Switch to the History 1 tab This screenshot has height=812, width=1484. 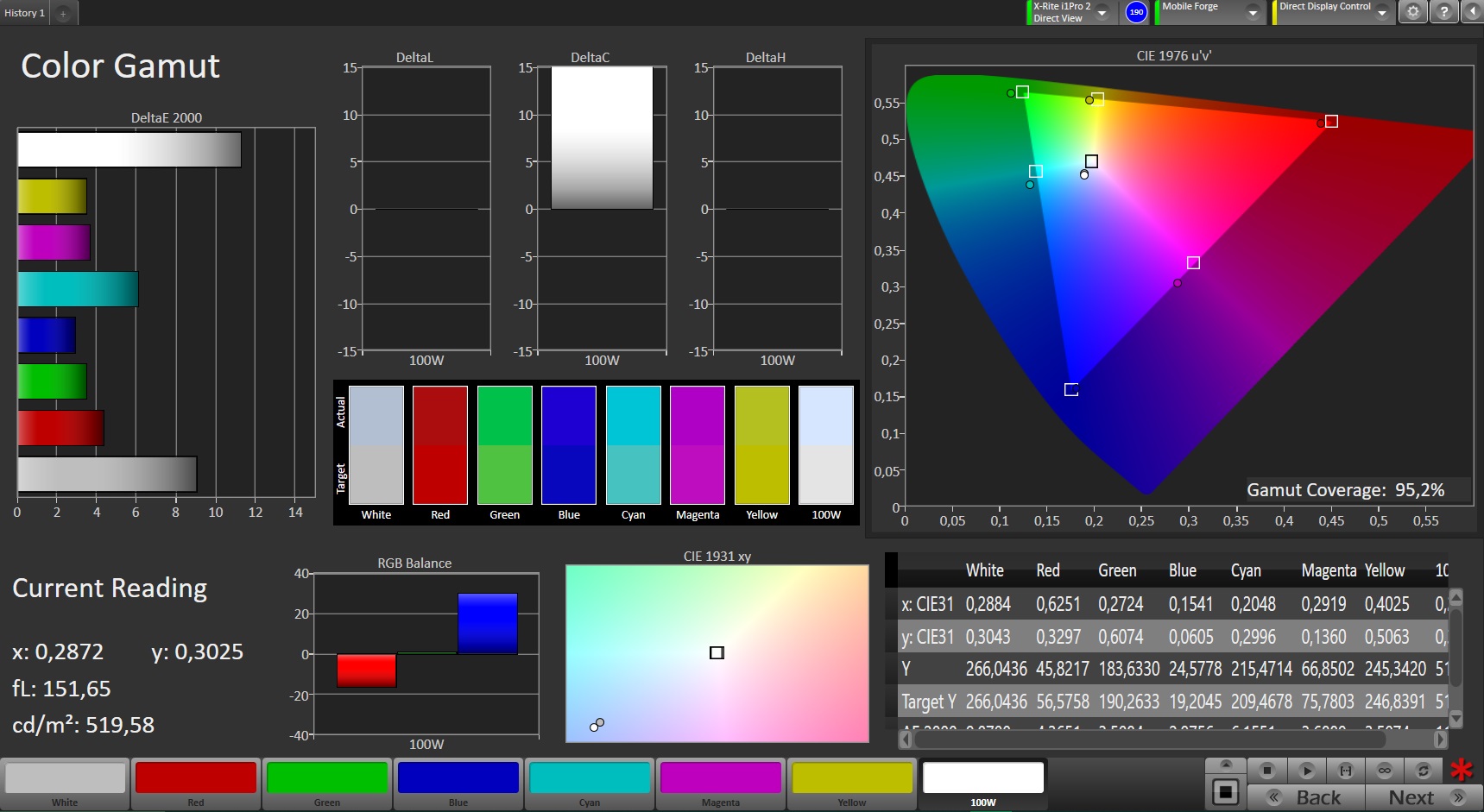point(25,13)
